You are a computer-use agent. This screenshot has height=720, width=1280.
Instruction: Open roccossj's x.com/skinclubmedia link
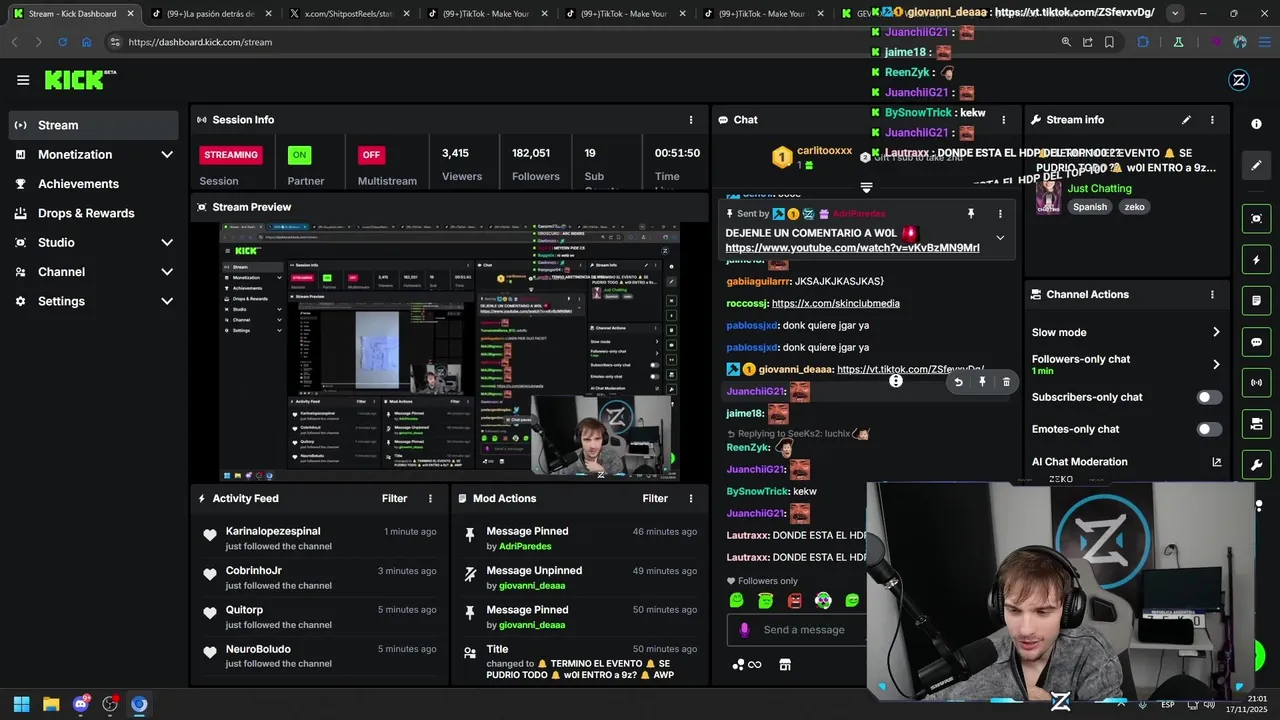click(x=835, y=303)
